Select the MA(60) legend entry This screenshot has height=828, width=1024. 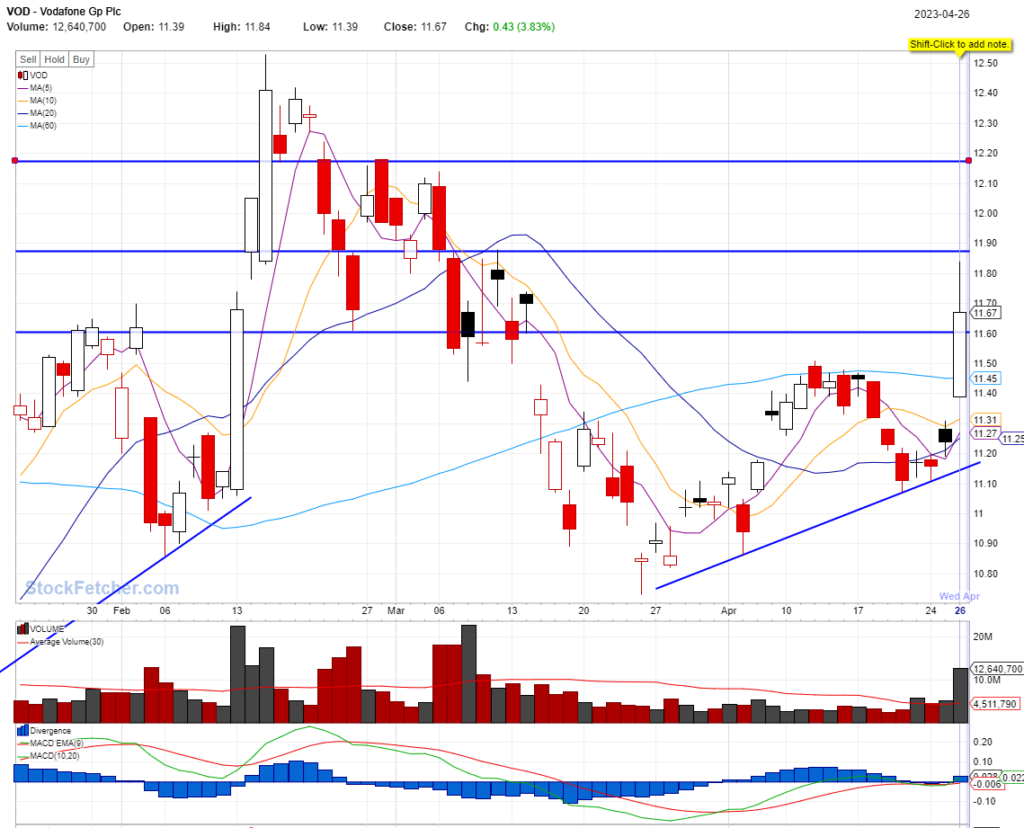tap(37, 125)
